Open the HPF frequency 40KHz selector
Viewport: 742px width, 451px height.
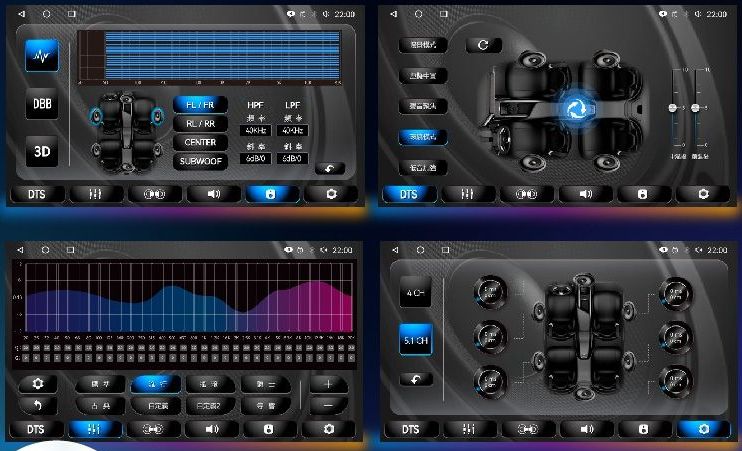pos(256,130)
